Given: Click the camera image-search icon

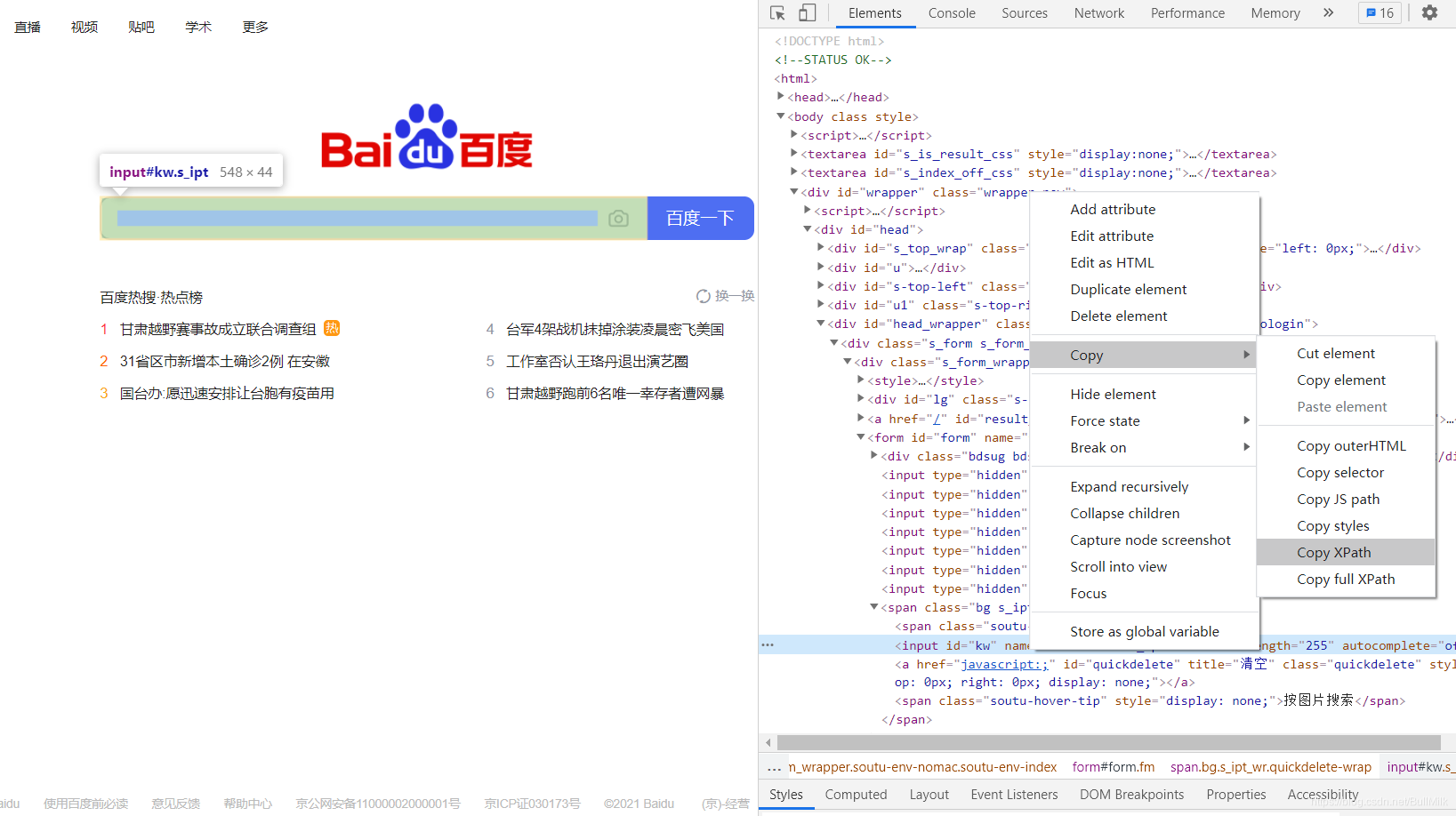Looking at the screenshot, I should 618,219.
